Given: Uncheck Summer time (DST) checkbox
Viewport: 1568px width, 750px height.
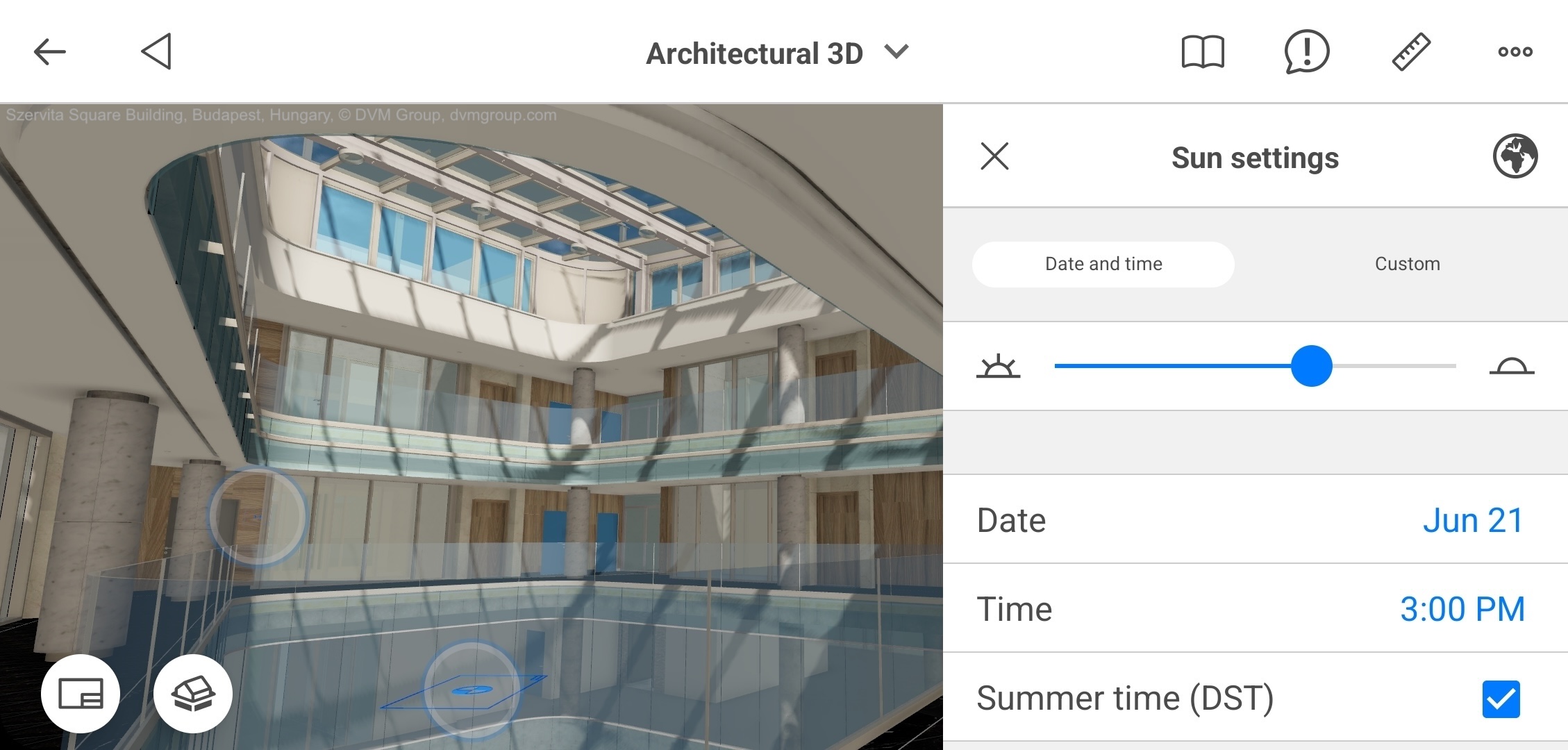Looking at the screenshot, I should coord(1501,699).
